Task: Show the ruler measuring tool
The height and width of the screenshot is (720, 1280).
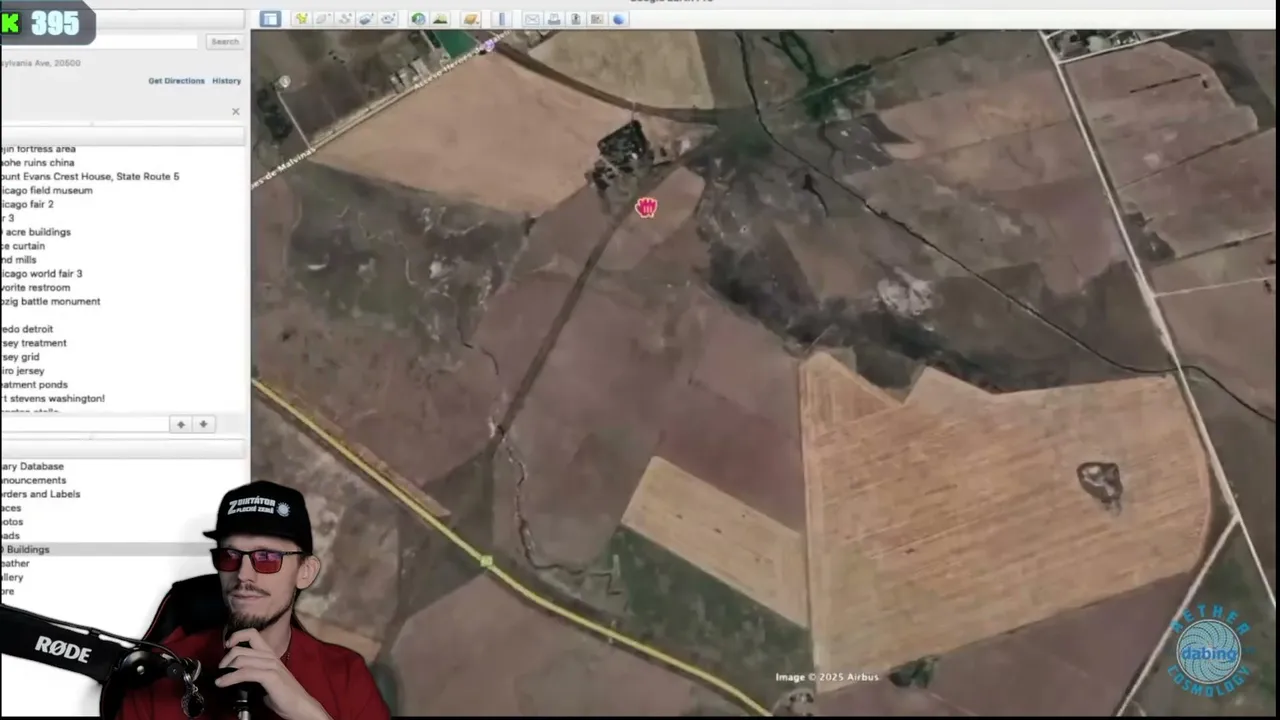Action: pyautogui.click(x=501, y=19)
